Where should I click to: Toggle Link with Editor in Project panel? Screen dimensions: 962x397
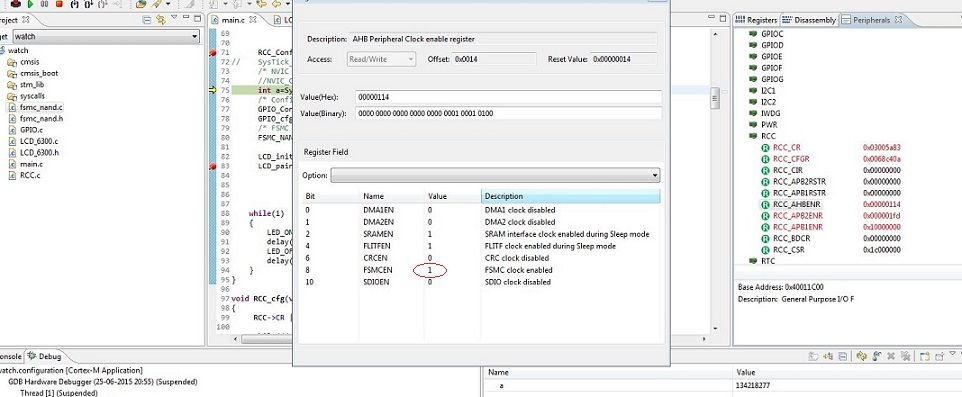pos(161,20)
